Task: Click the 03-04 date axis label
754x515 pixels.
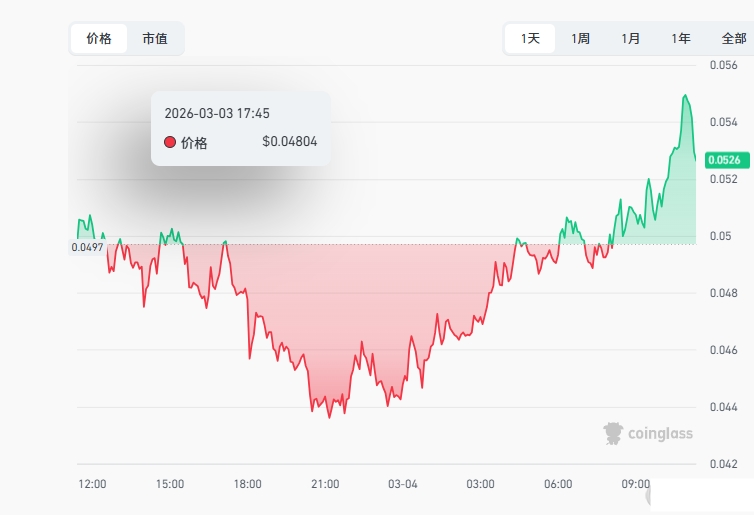Action: click(x=402, y=484)
